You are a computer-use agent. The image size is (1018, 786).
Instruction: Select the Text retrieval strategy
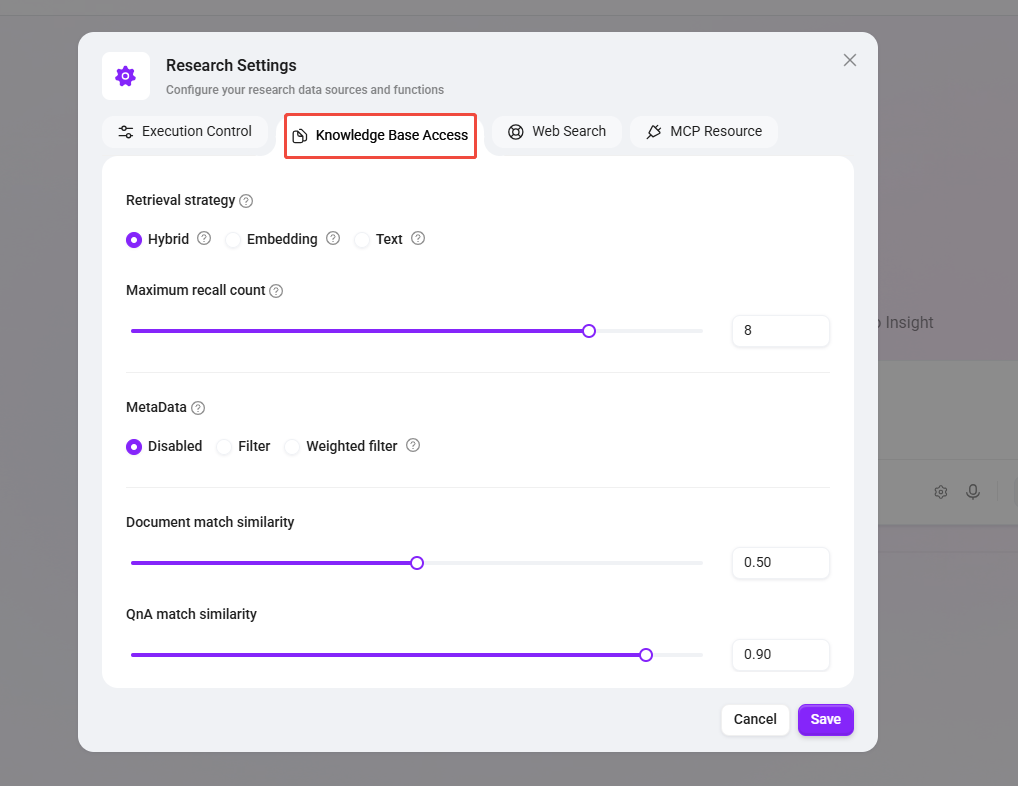point(362,240)
